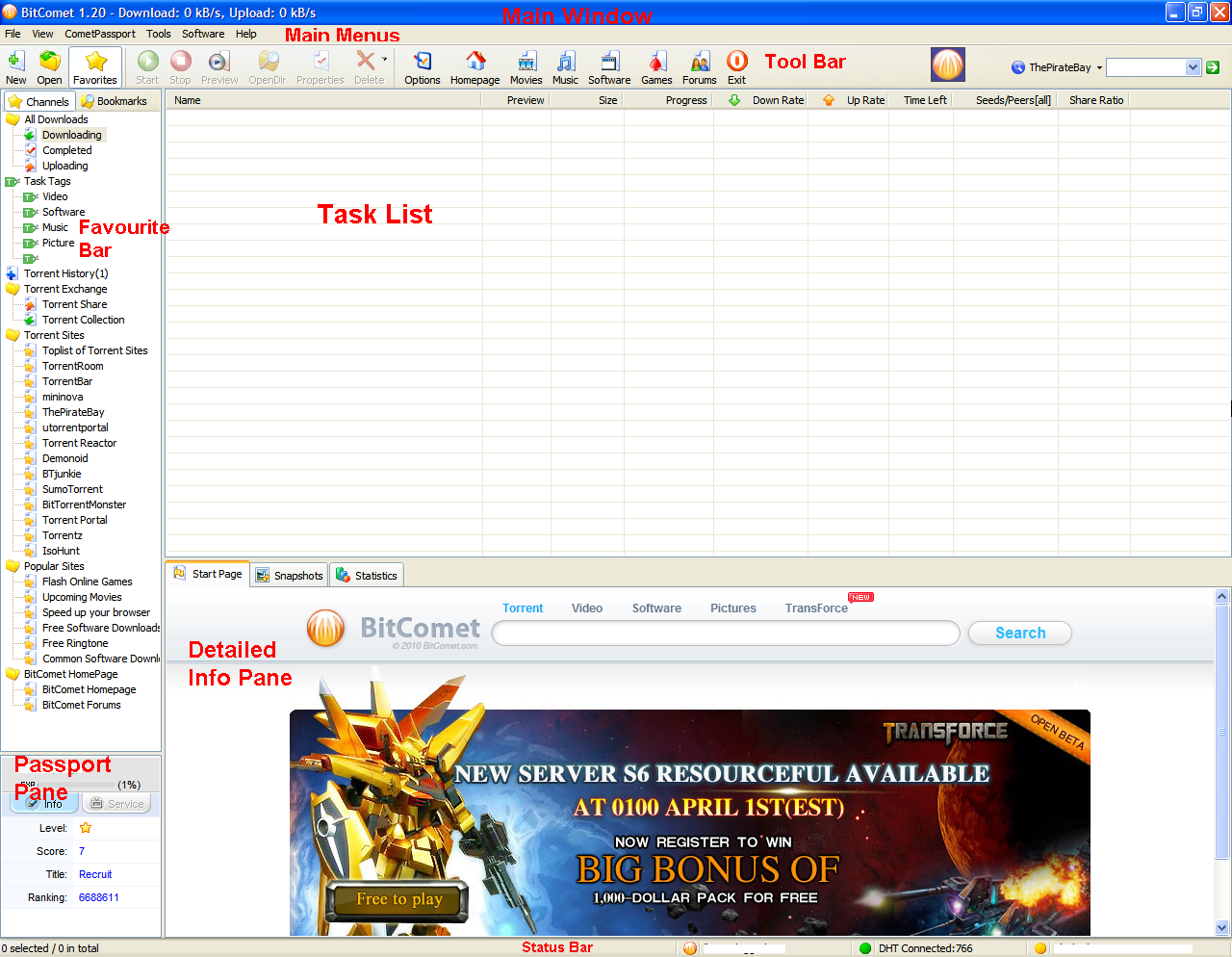Screen dimensions: 1232x957
Task: Toggle the Favorites bar button
Action: click(95, 67)
